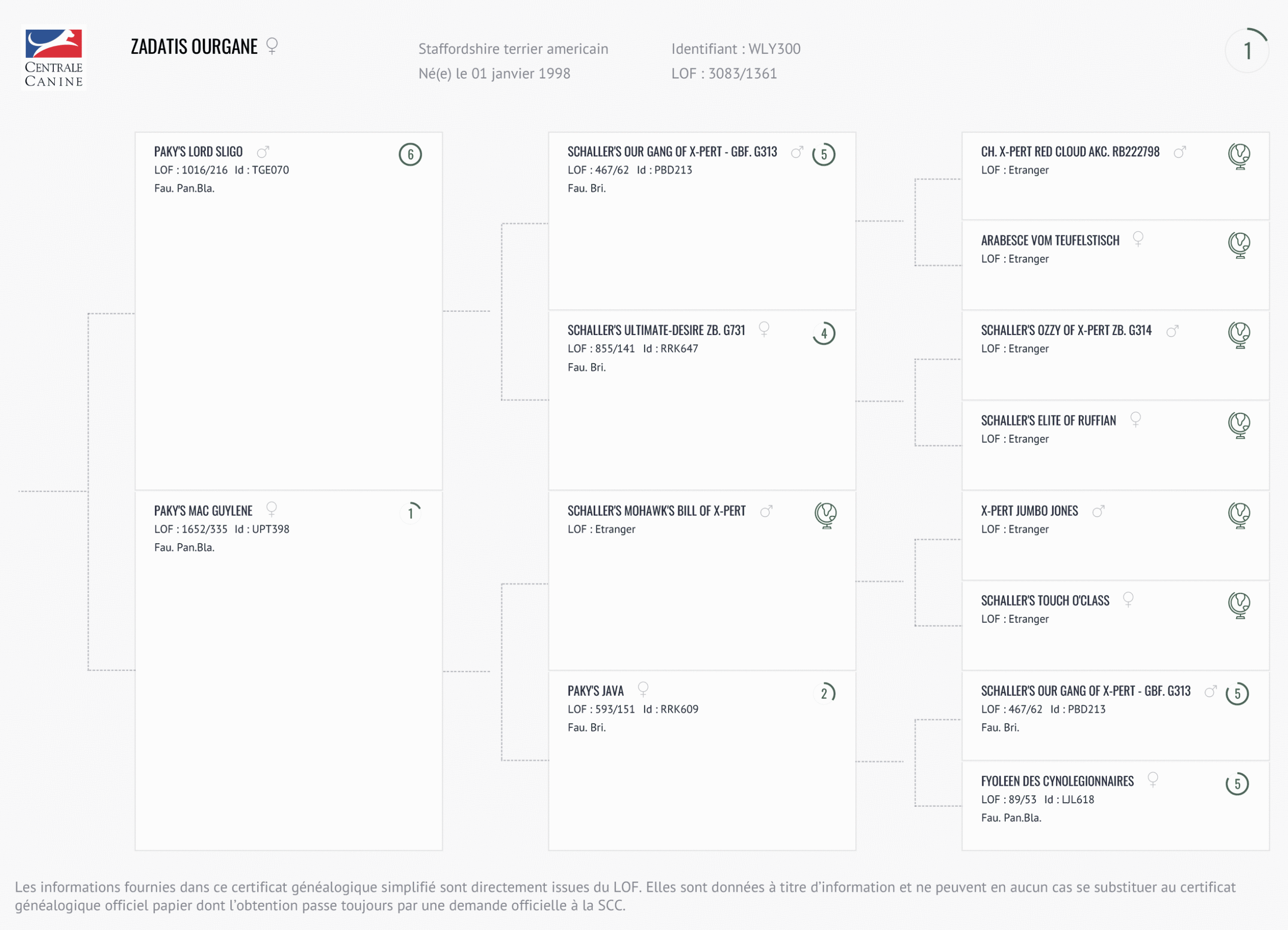
Task: Click the globe icon beside CH. X-Pert Red Cloud
Action: click(x=1239, y=155)
